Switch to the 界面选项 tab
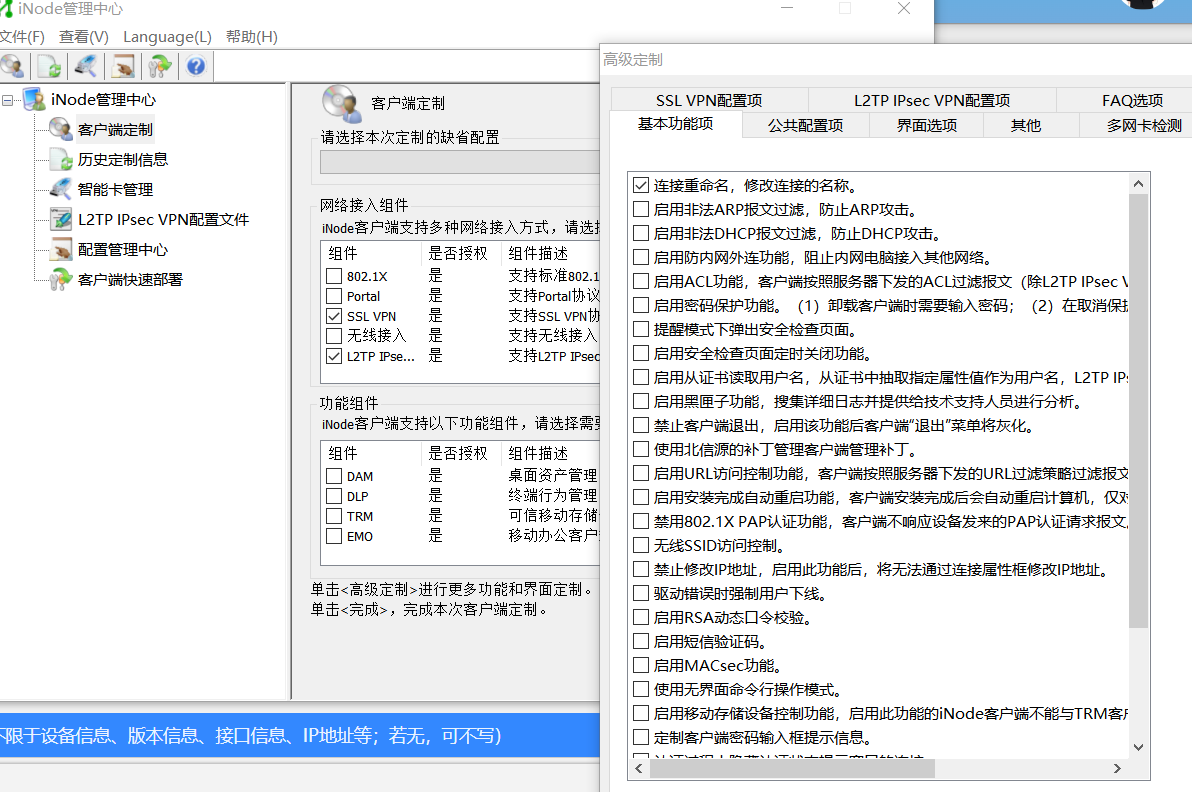Image resolution: width=1192 pixels, height=792 pixels. click(927, 125)
